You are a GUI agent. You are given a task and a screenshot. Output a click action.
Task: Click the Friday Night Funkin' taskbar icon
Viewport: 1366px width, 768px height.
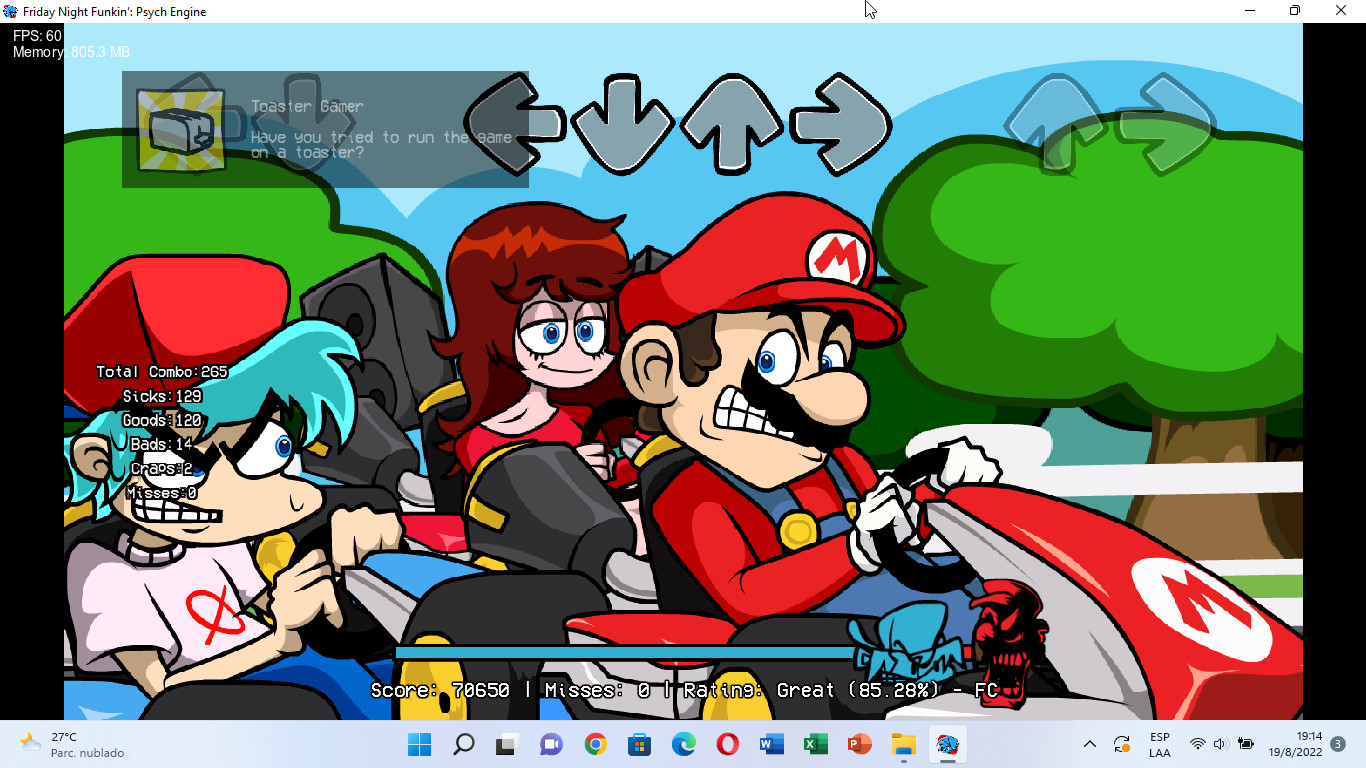948,744
